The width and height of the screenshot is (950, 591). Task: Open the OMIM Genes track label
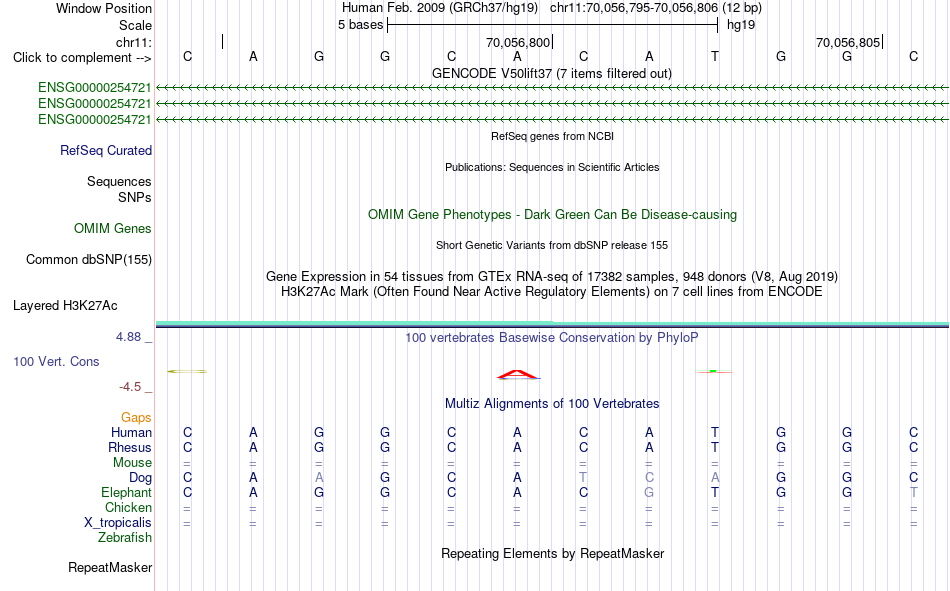[113, 229]
